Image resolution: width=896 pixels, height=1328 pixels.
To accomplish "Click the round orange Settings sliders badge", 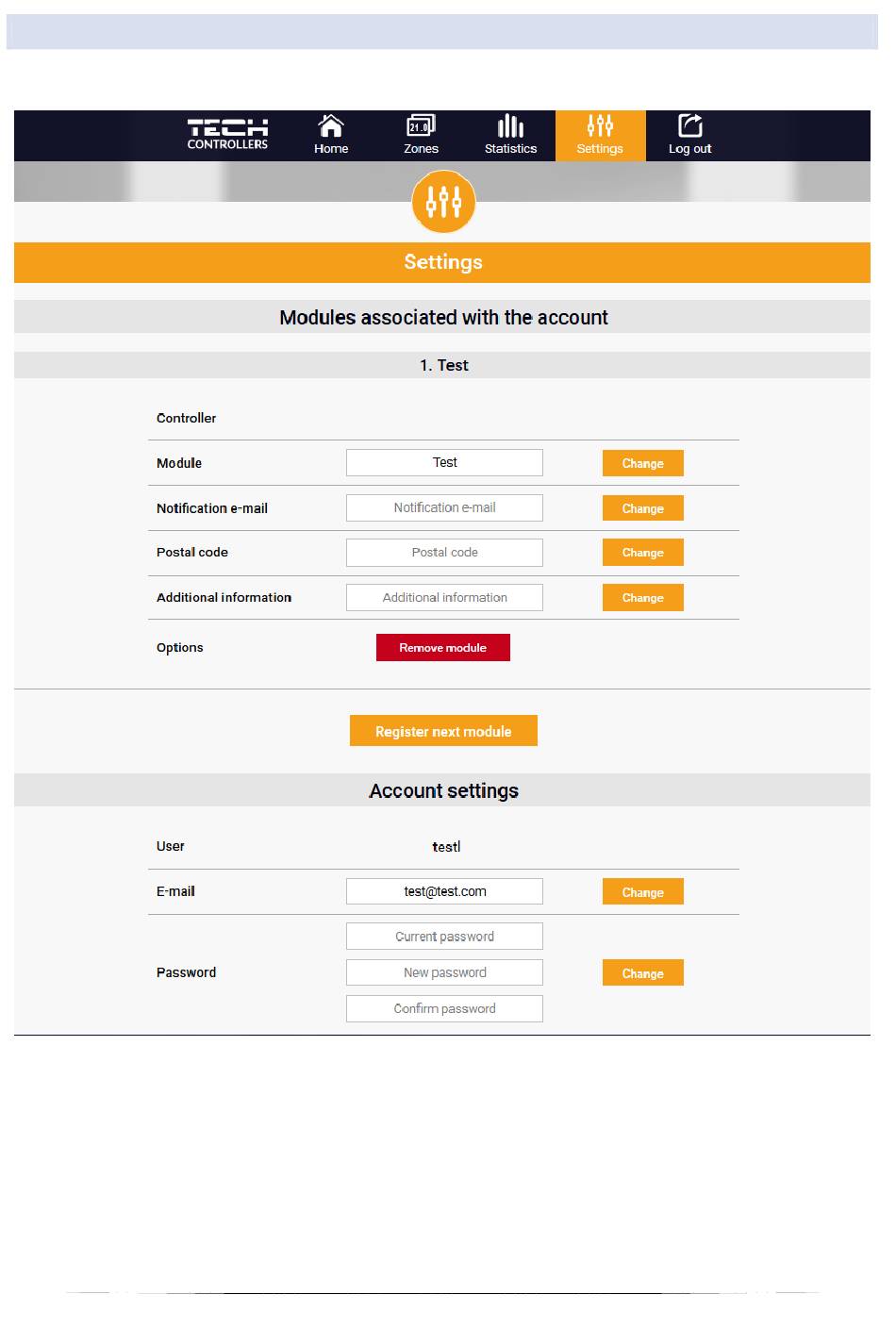I will (x=443, y=202).
